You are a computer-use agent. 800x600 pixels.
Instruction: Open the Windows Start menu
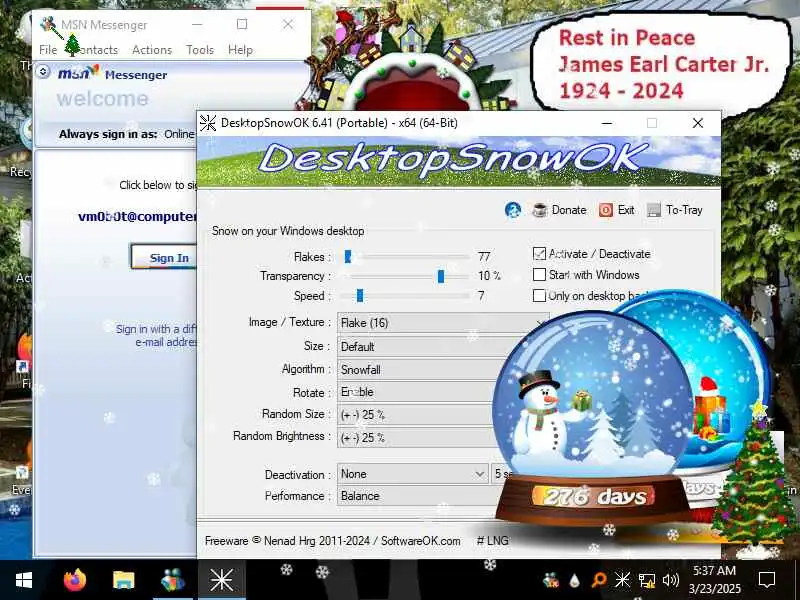coord(24,580)
